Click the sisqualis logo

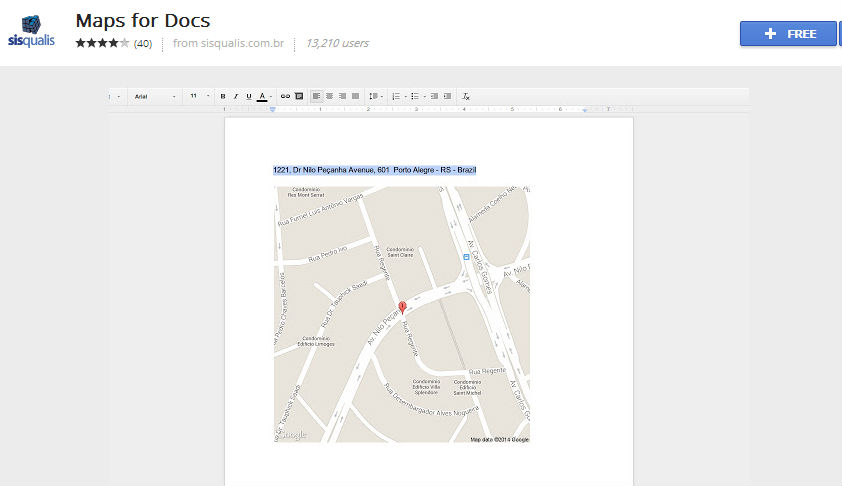pyautogui.click(x=31, y=31)
